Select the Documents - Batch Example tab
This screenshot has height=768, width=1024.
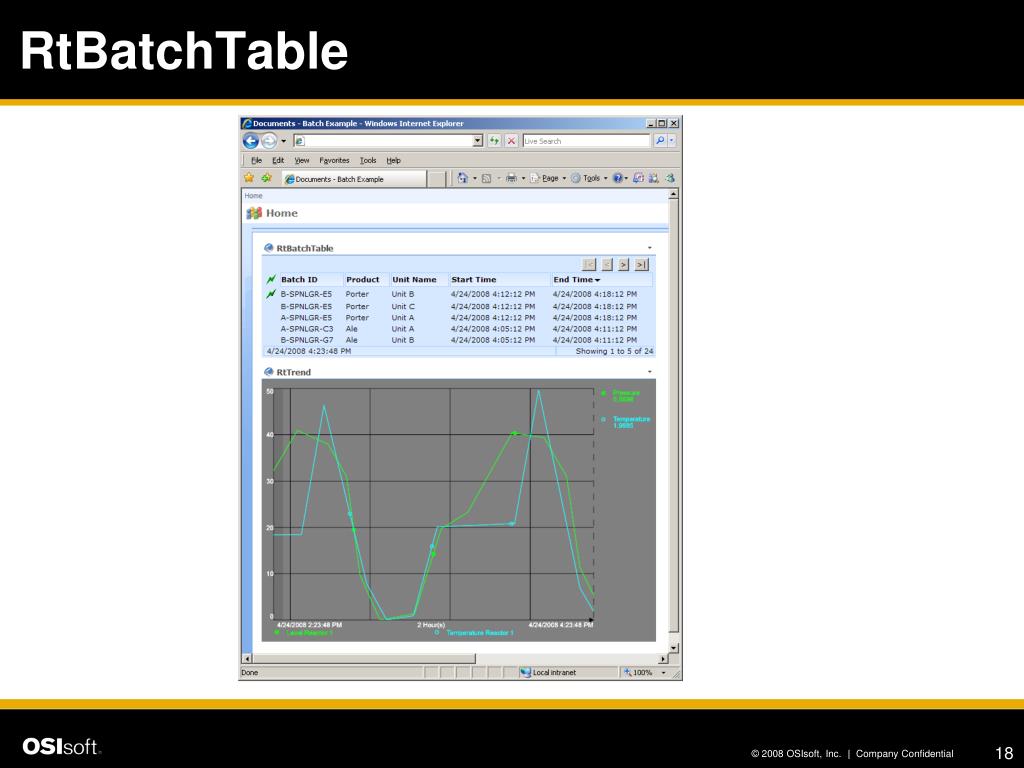354,178
